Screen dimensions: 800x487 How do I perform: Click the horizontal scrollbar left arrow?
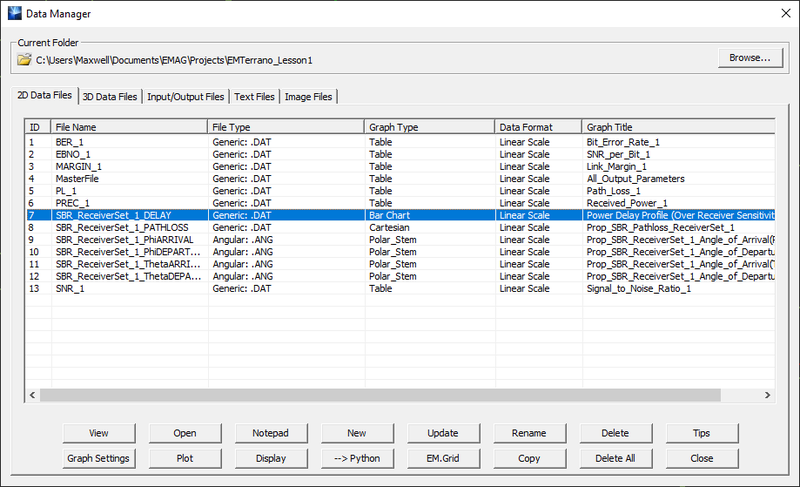32,395
